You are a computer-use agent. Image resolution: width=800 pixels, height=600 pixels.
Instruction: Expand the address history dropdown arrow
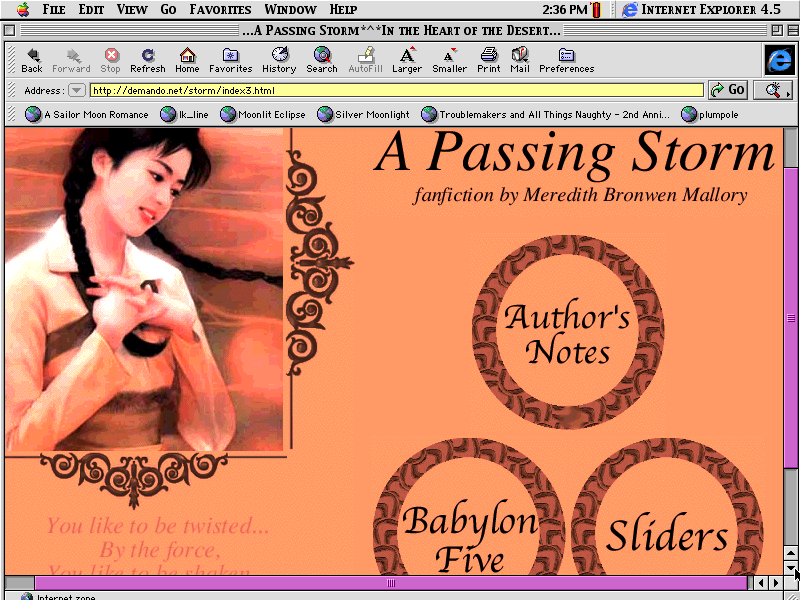pyautogui.click(x=77, y=91)
